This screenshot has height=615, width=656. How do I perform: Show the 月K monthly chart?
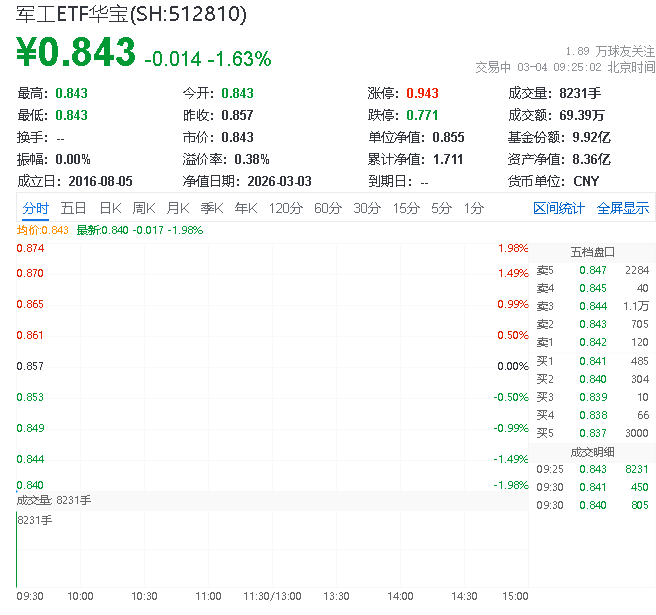click(x=177, y=208)
